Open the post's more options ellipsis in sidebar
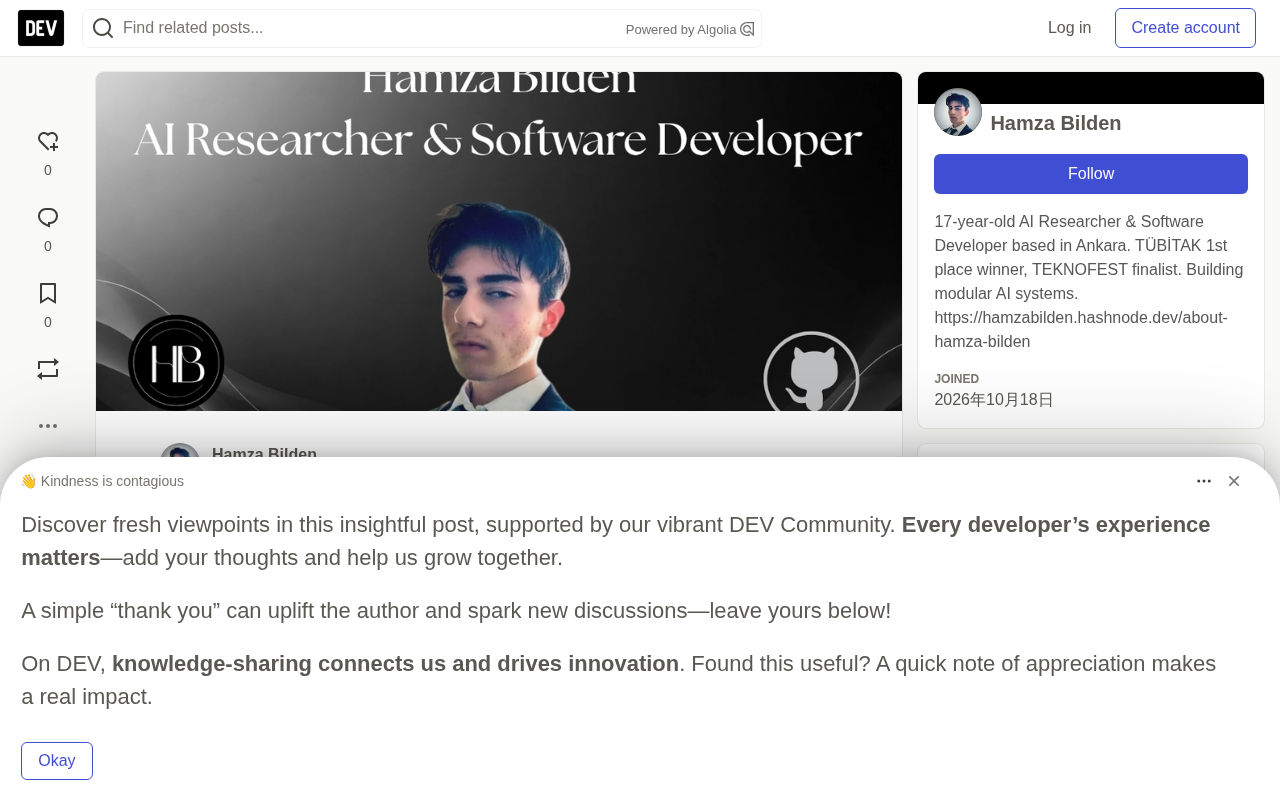1280x800 pixels. click(x=48, y=426)
